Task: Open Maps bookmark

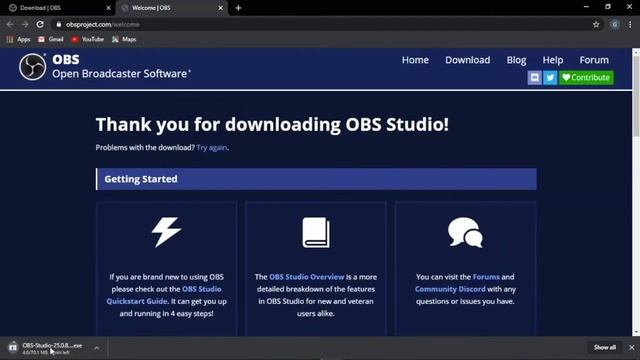Action: pos(124,39)
